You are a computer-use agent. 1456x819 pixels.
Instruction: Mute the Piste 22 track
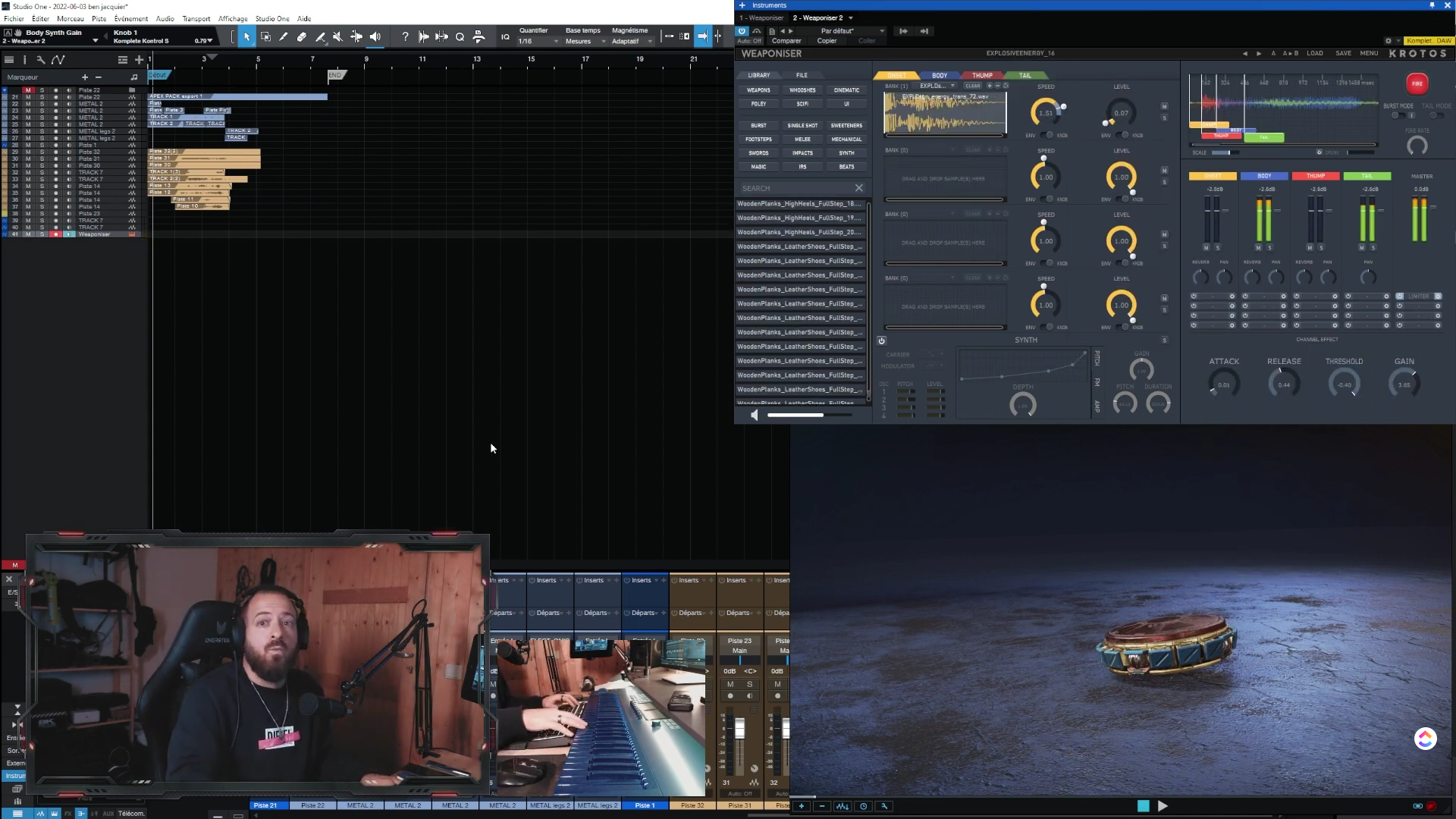coord(27,89)
